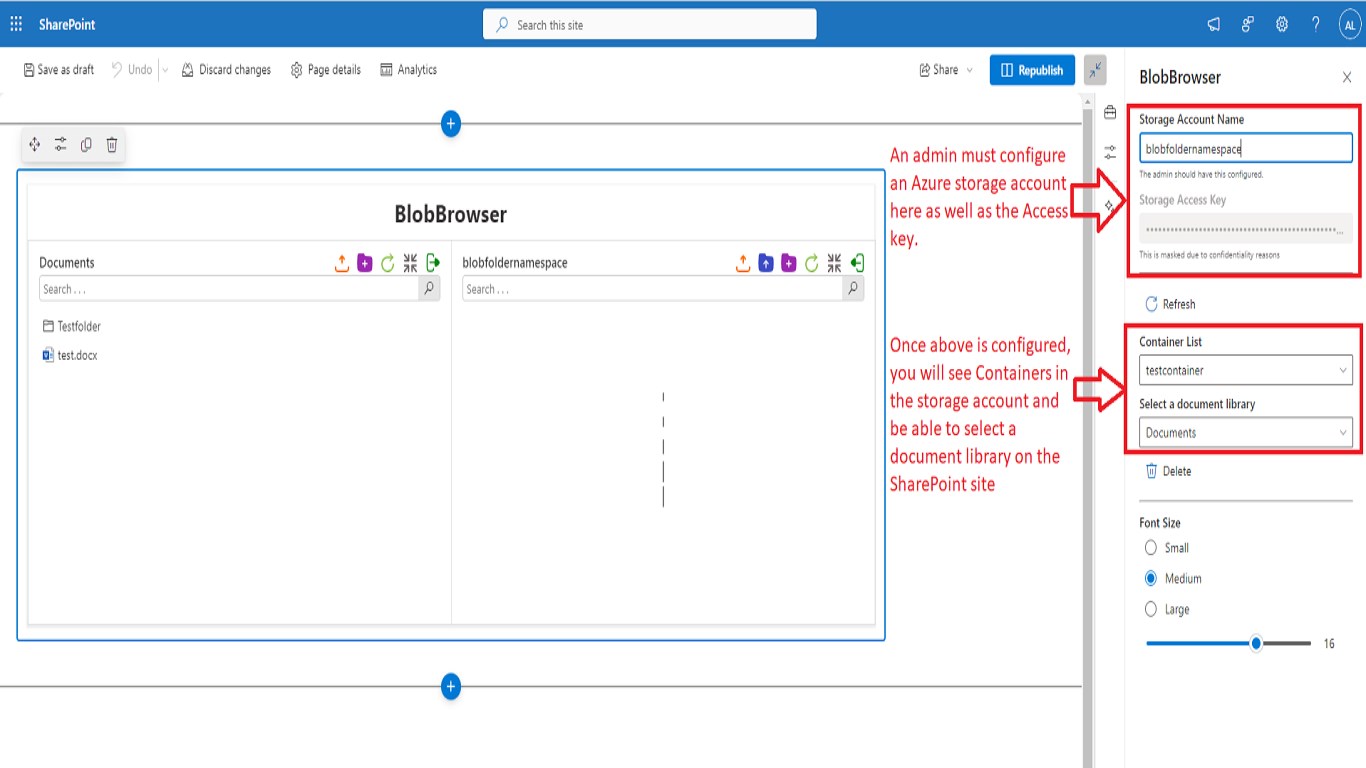Click the Delete button in property pane
1366x768 pixels.
[1168, 471]
